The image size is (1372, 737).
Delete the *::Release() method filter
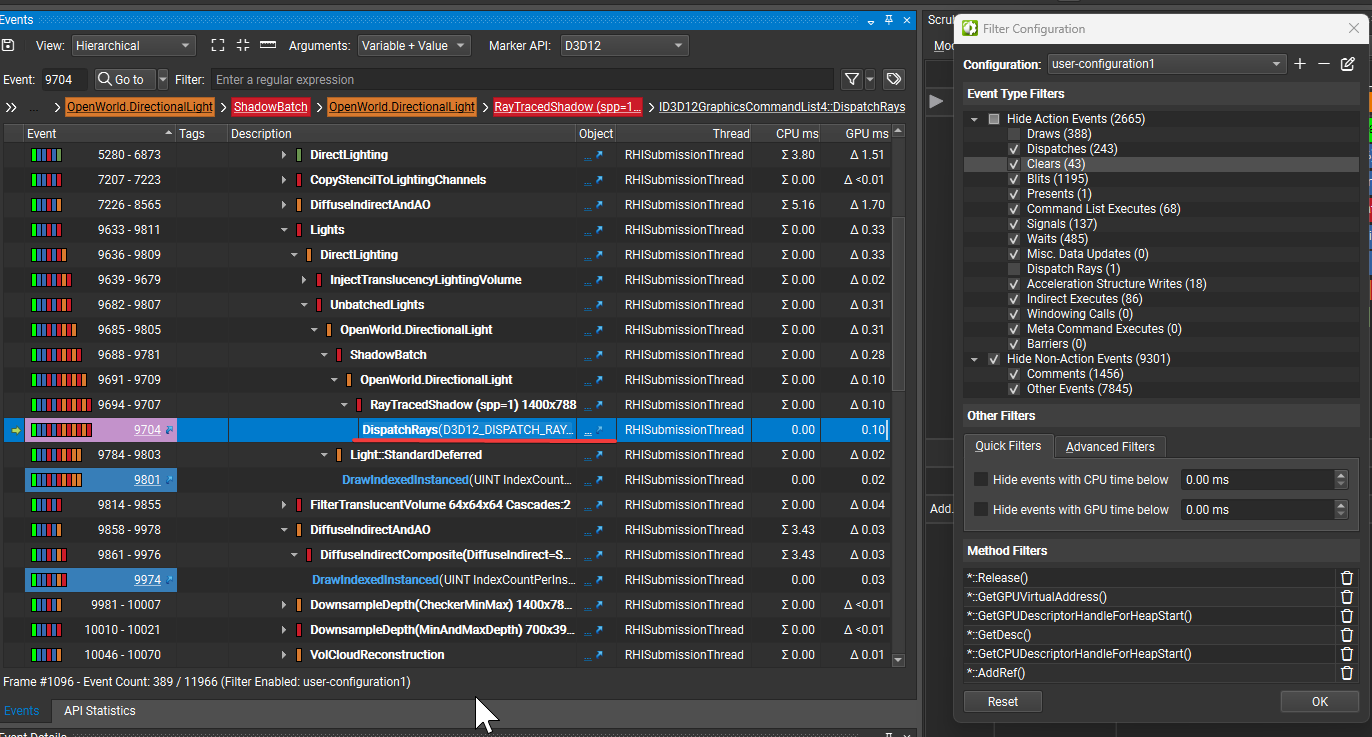click(x=1347, y=578)
